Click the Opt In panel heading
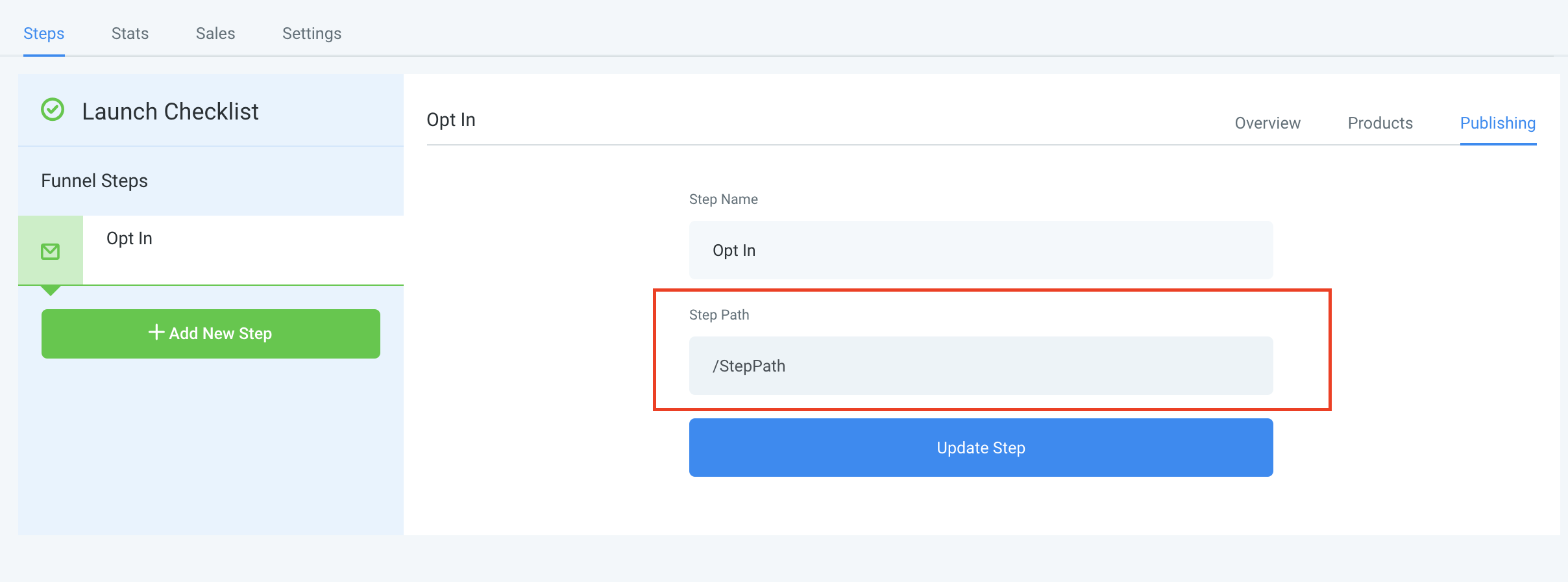1568x582 pixels. click(451, 120)
